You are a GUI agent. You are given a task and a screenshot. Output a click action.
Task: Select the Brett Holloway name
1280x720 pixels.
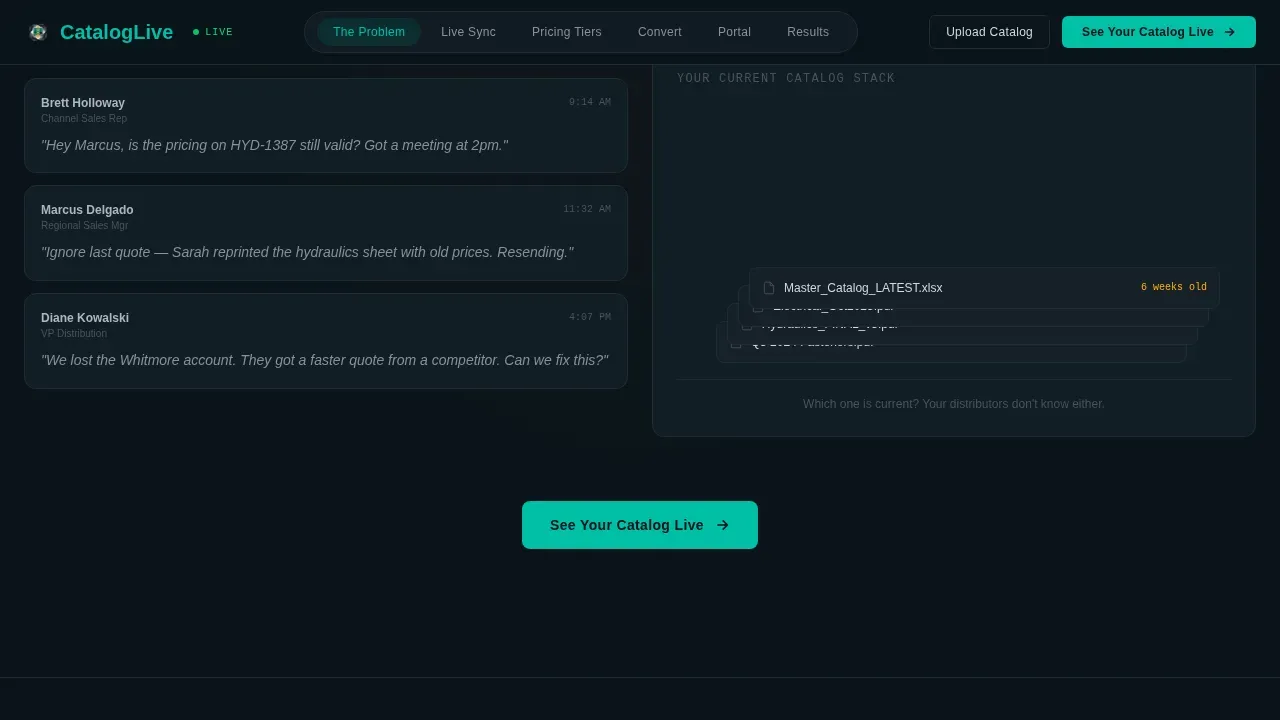[x=83, y=103]
